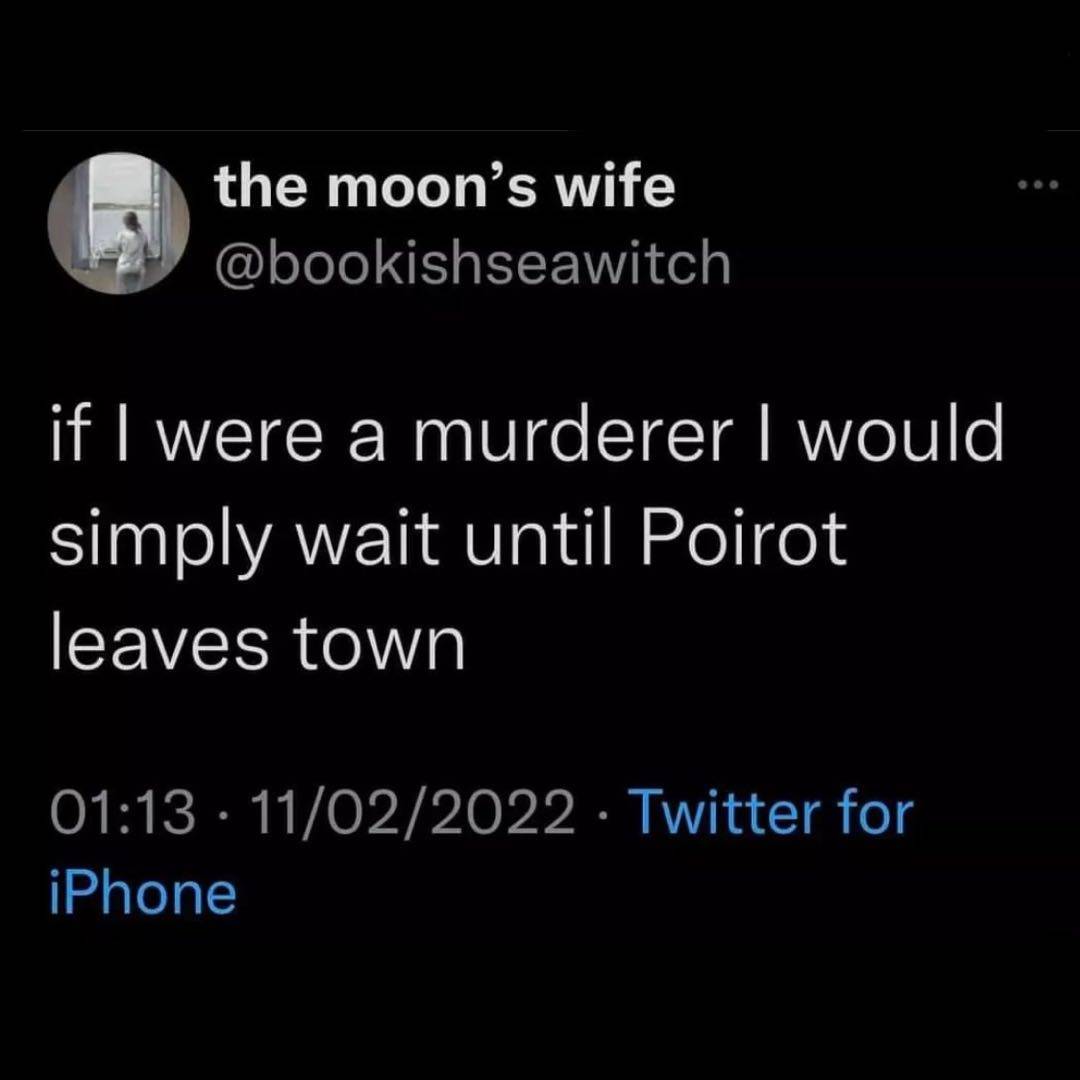The height and width of the screenshot is (1080, 1080).
Task: Click the display name 'the moon's wife'
Action: pos(442,185)
